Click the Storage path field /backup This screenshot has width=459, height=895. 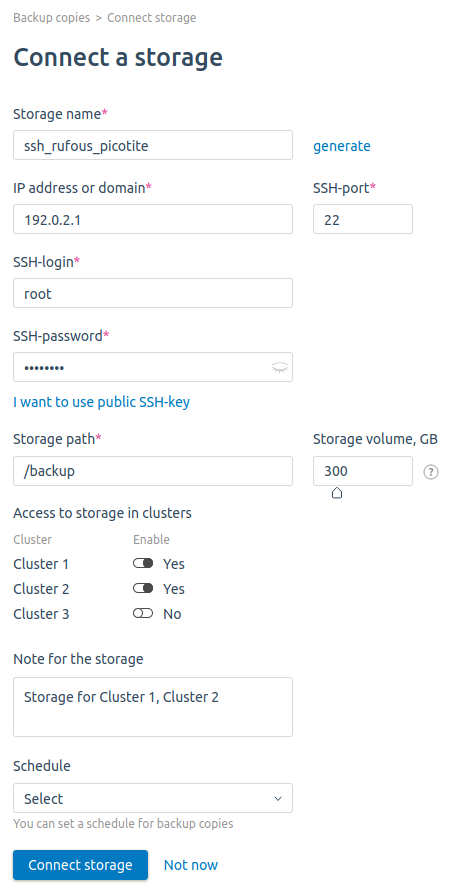(153, 471)
